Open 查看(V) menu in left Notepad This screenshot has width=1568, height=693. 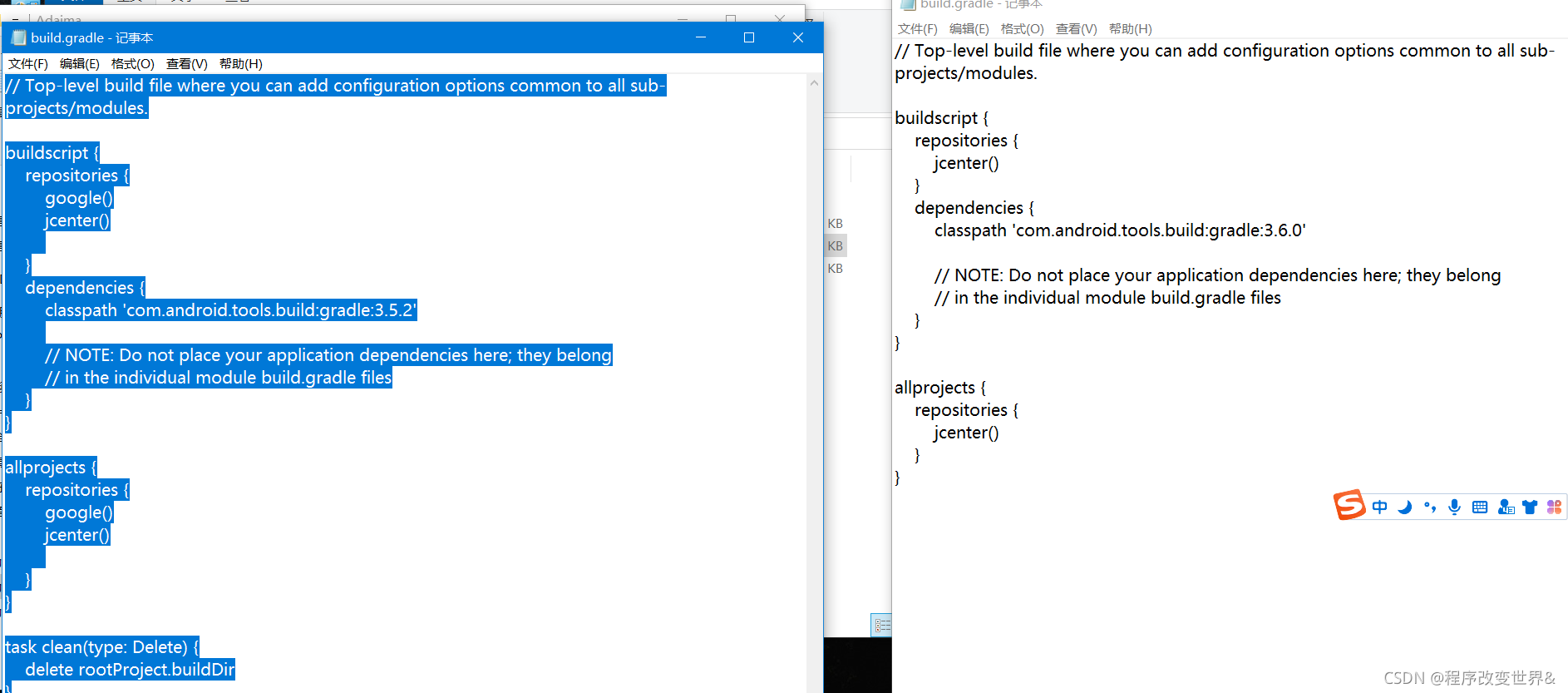coord(186,64)
